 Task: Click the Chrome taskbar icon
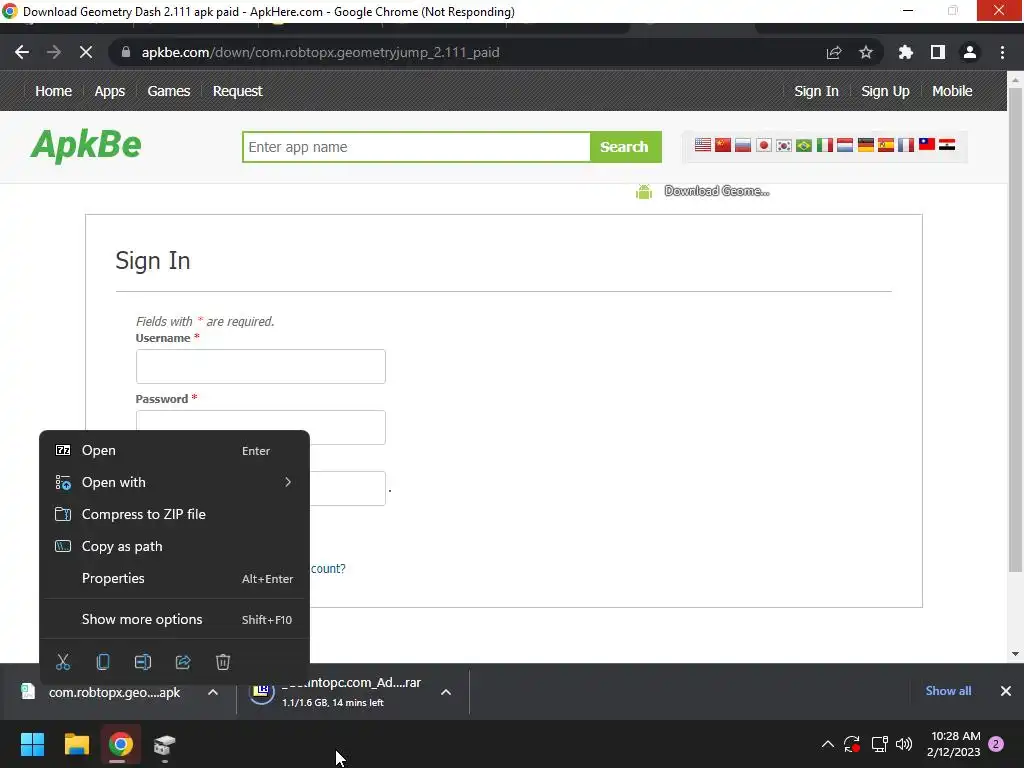point(120,744)
